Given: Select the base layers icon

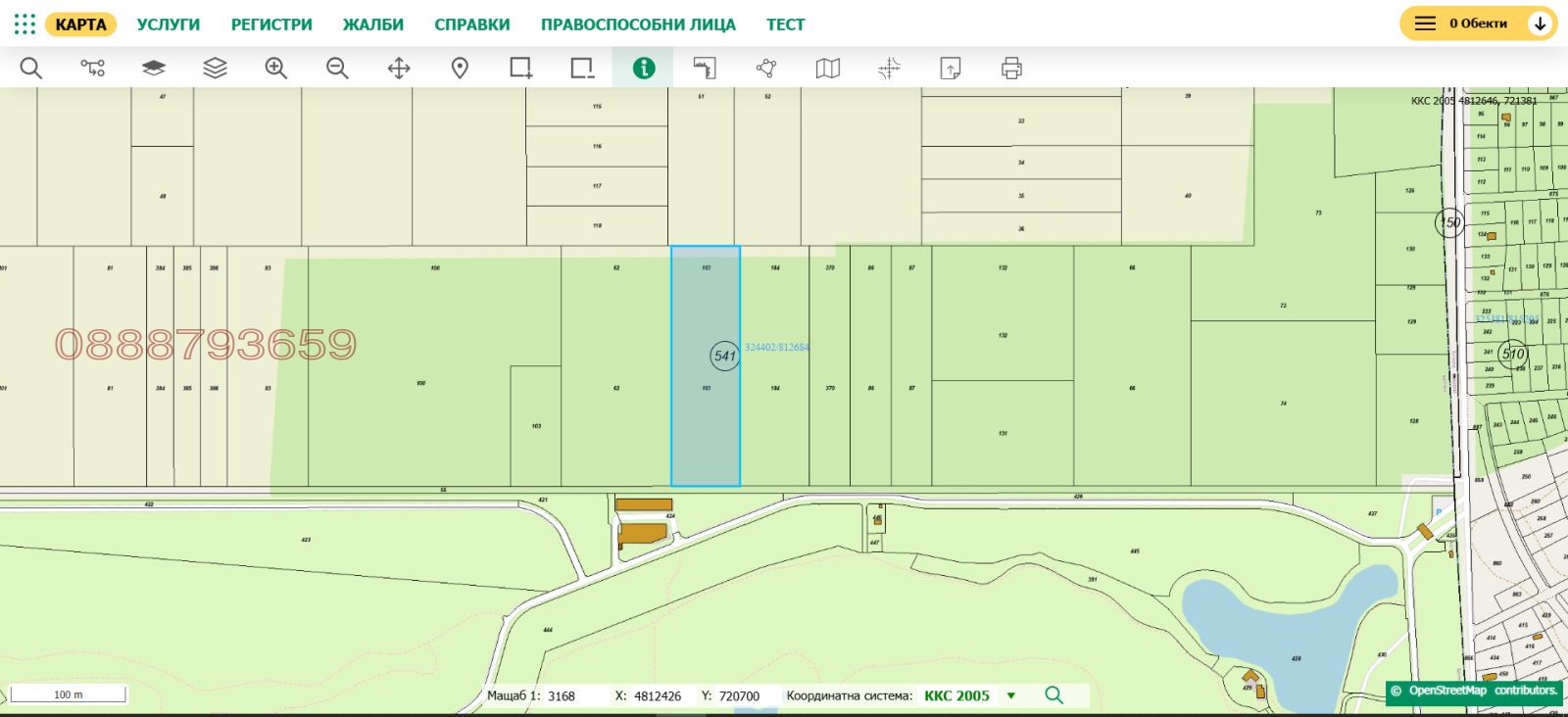Looking at the screenshot, I should pyautogui.click(x=154, y=68).
